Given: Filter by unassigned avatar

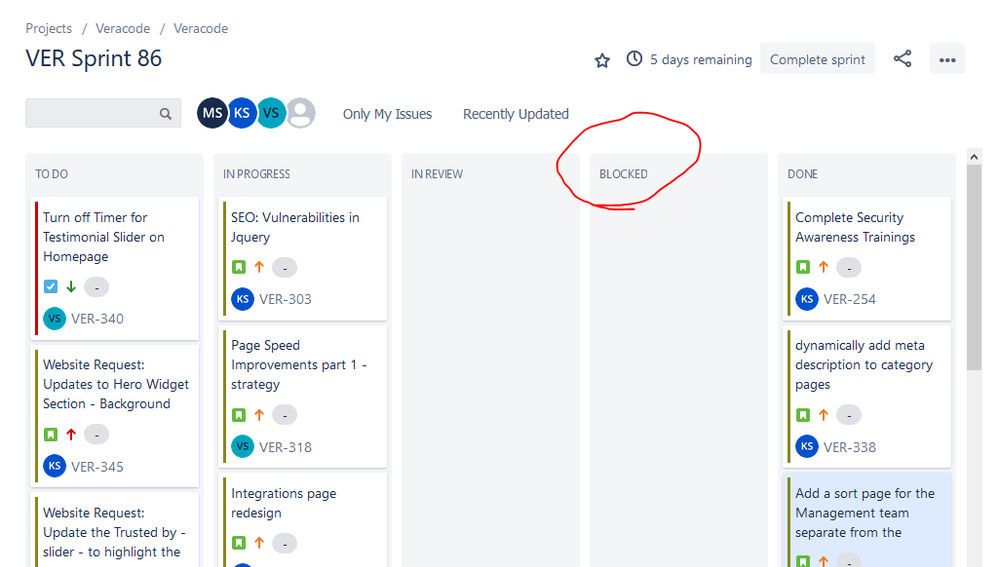Looking at the screenshot, I should pyautogui.click(x=301, y=113).
